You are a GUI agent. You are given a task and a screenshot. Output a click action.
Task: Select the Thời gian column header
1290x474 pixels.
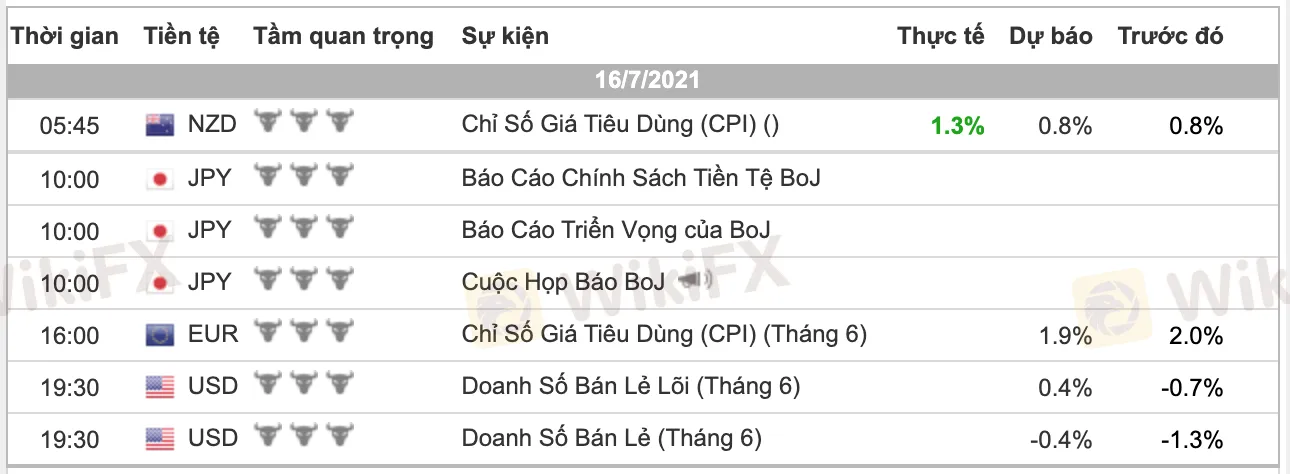[65, 37]
